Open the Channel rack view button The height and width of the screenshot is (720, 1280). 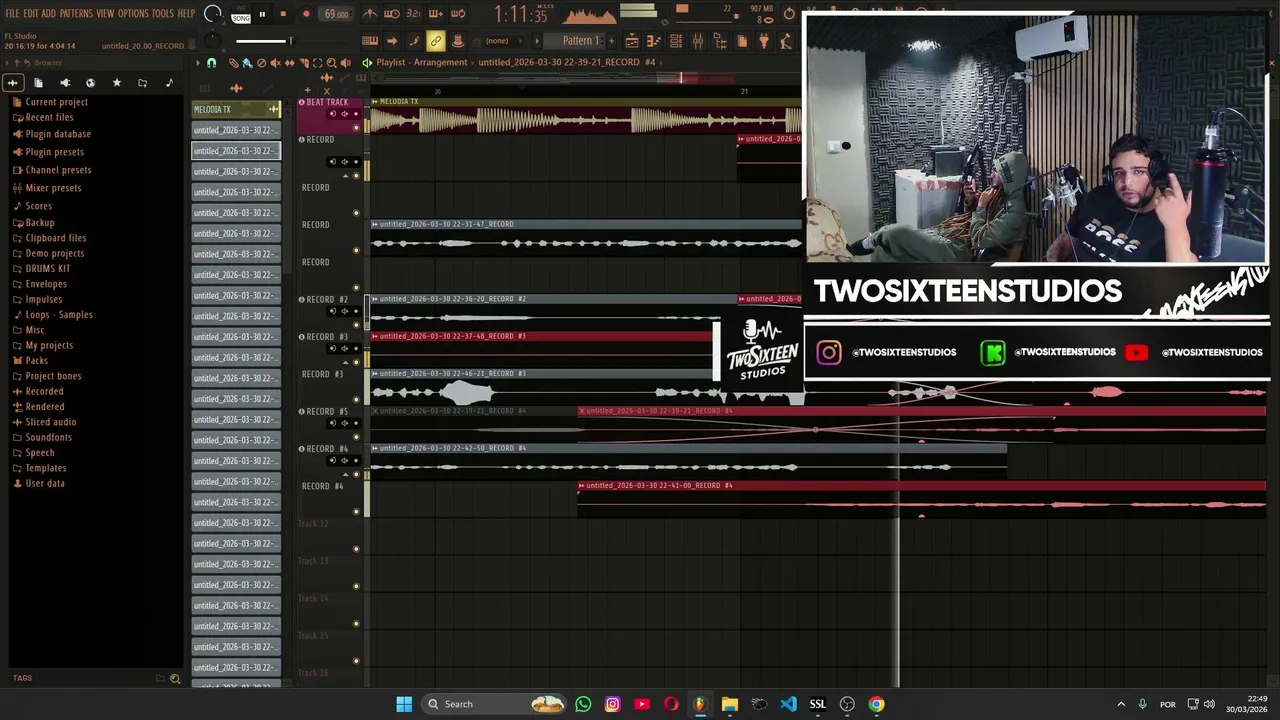675,41
